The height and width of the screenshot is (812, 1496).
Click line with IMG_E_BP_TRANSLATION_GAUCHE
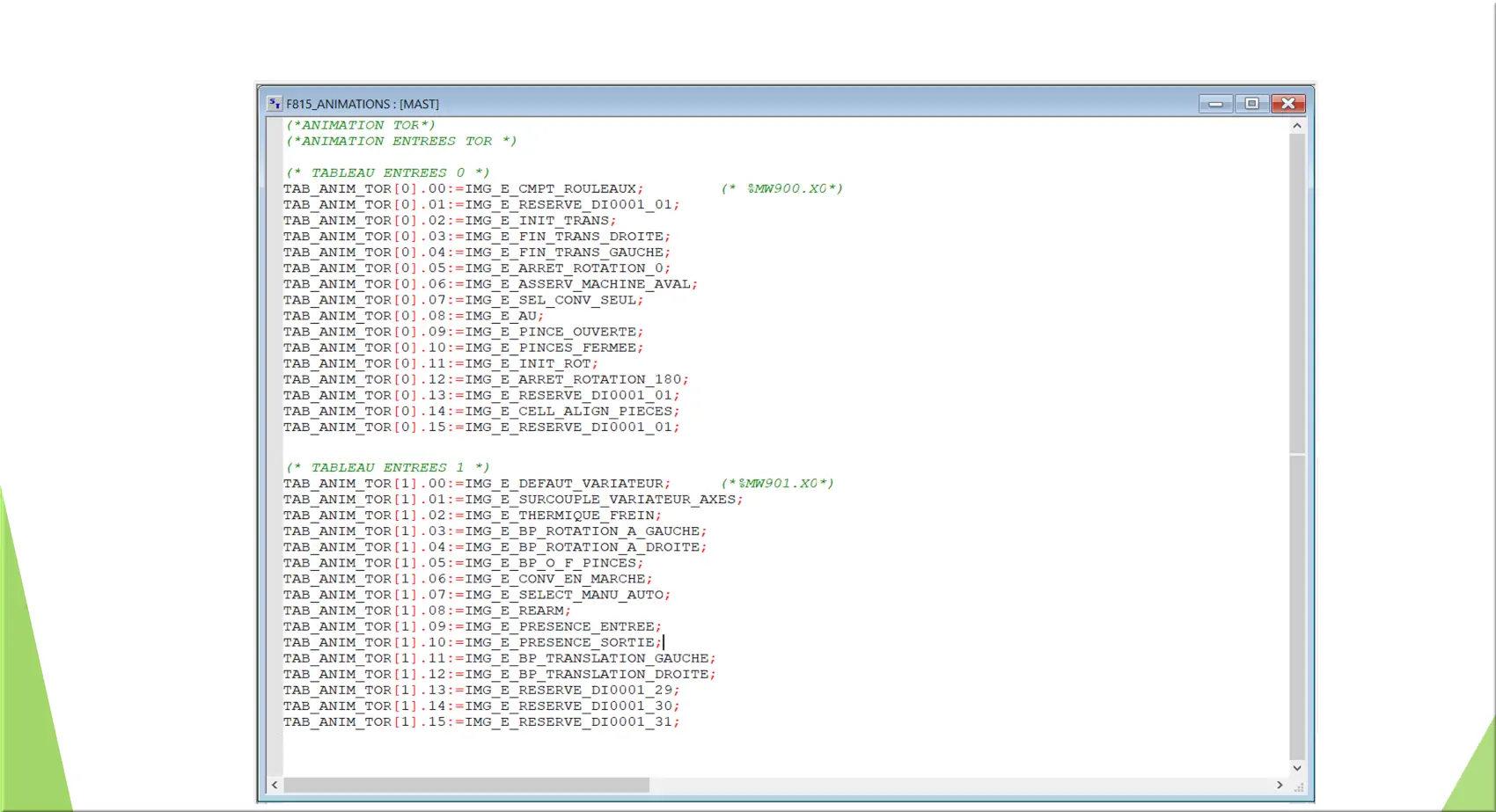(x=500, y=658)
